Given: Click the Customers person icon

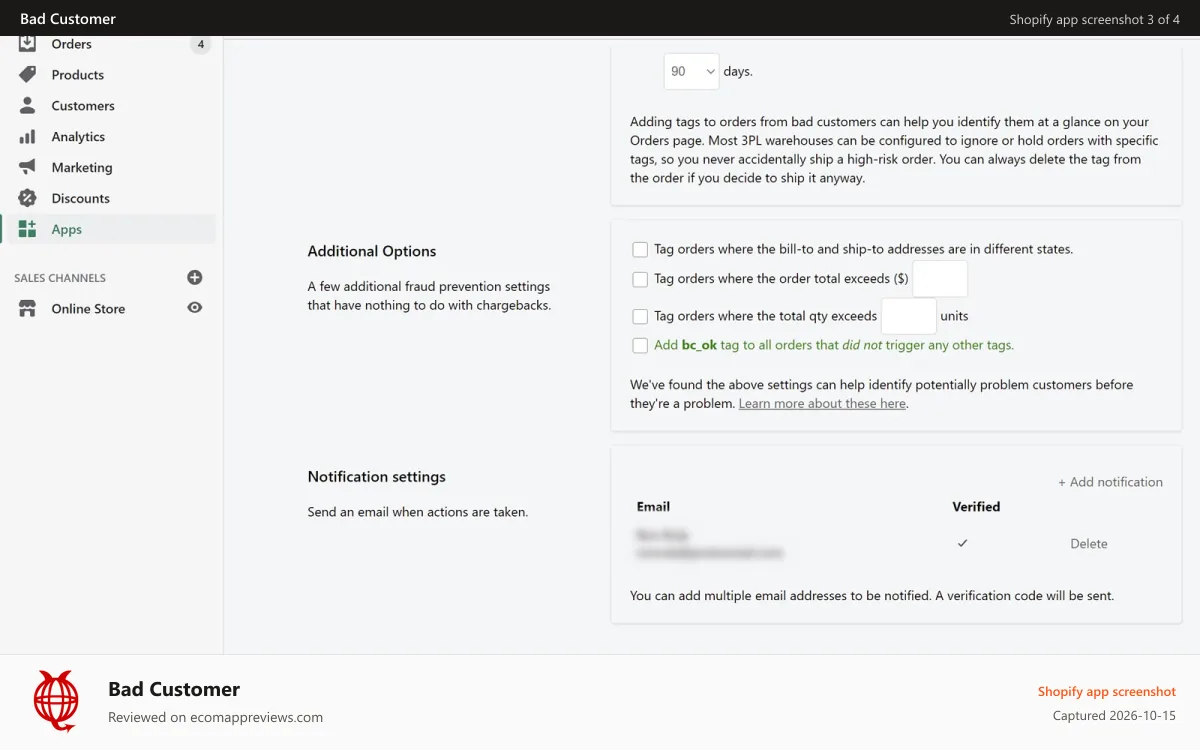Looking at the screenshot, I should 28,106.
